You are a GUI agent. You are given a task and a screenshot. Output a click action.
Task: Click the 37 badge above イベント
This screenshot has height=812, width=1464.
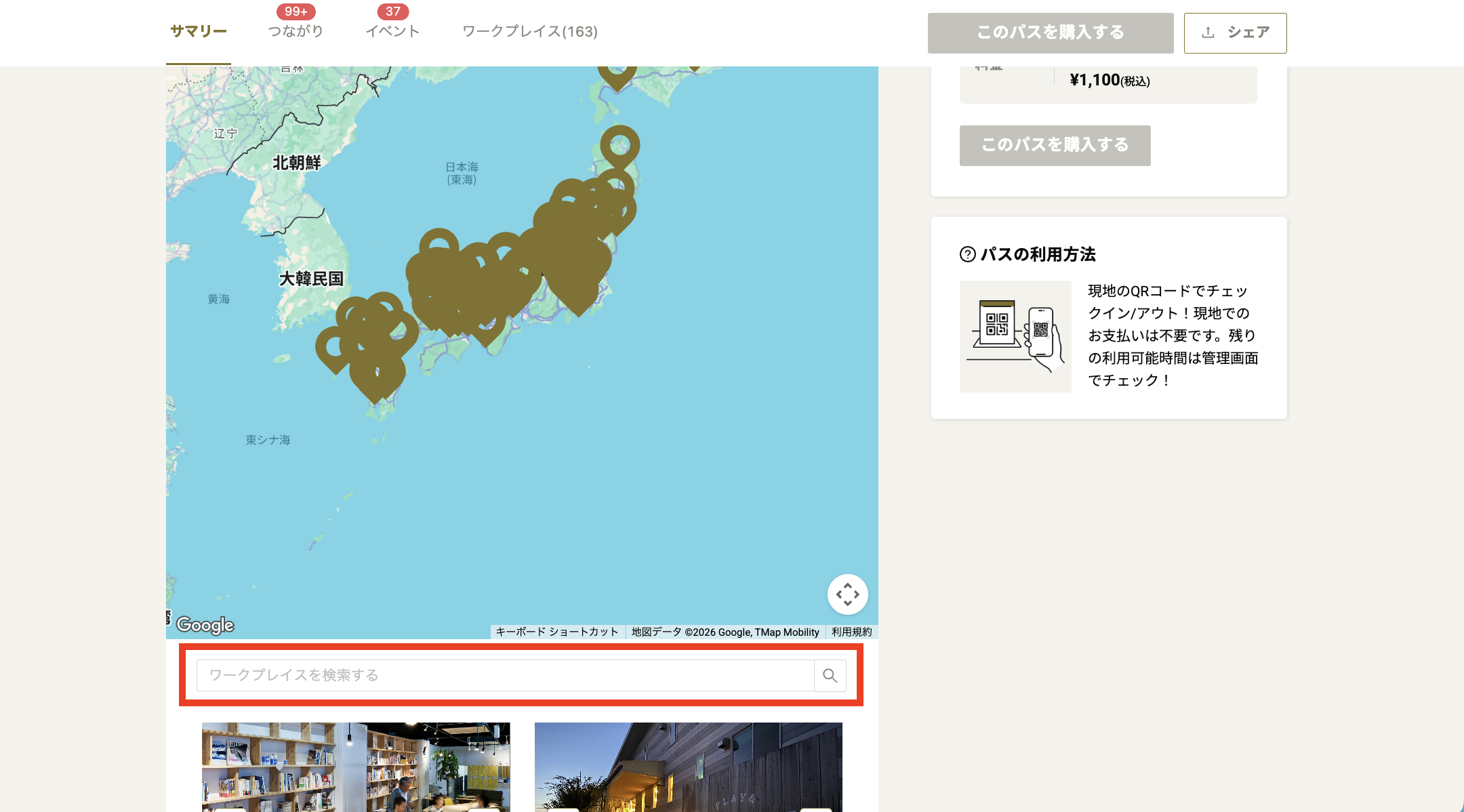tap(392, 11)
